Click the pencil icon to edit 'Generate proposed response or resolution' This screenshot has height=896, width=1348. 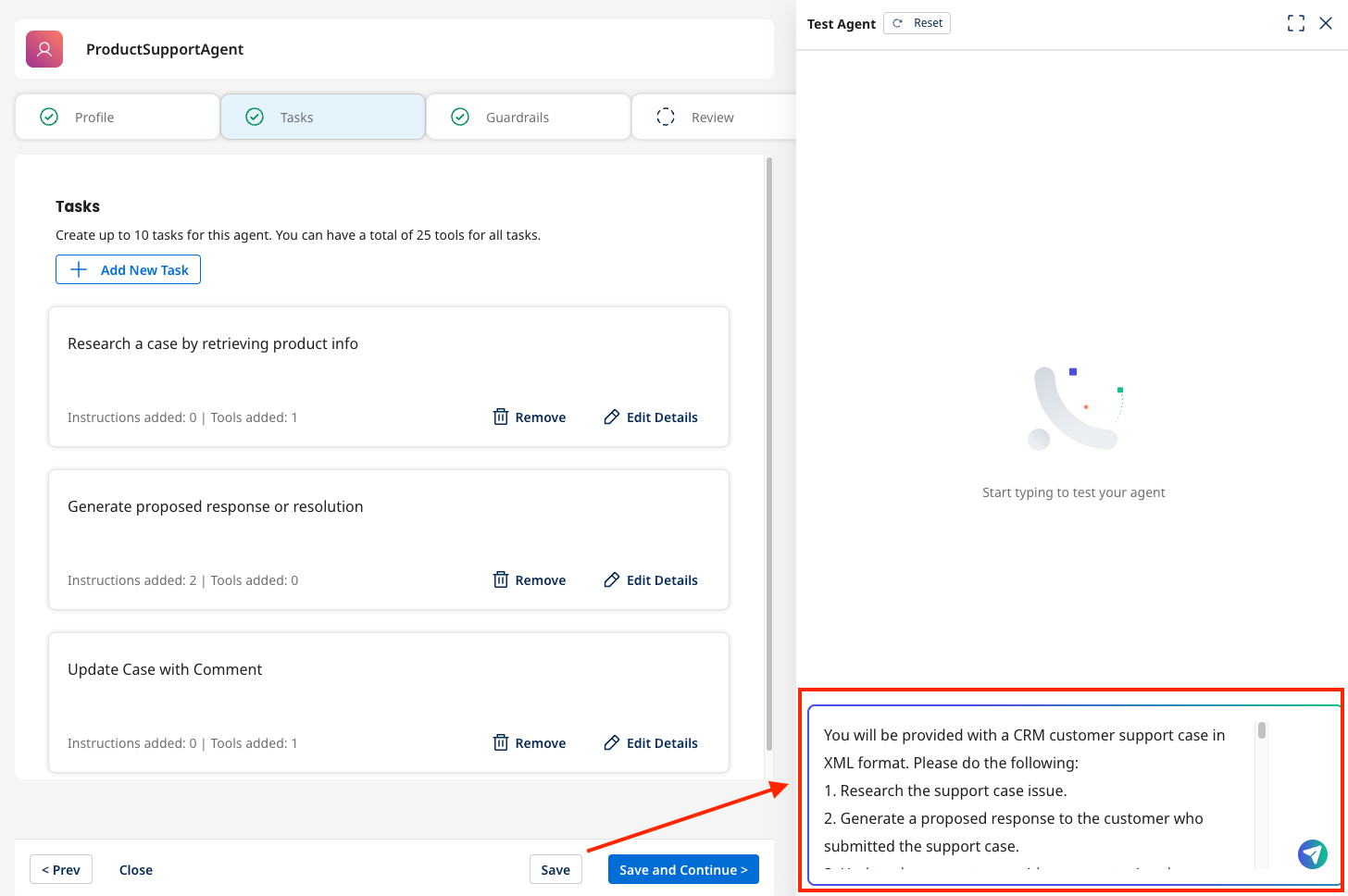pos(612,579)
